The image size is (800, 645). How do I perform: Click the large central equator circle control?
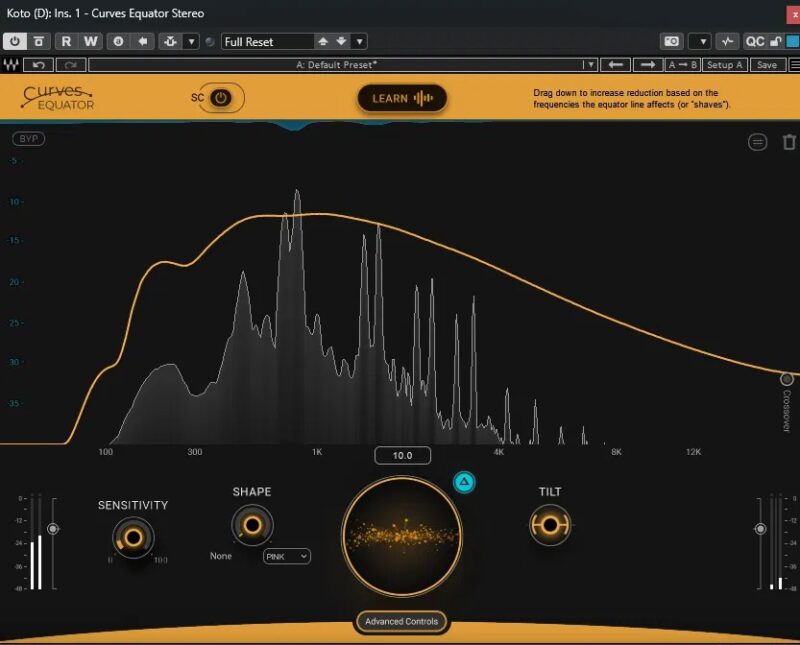pos(402,536)
